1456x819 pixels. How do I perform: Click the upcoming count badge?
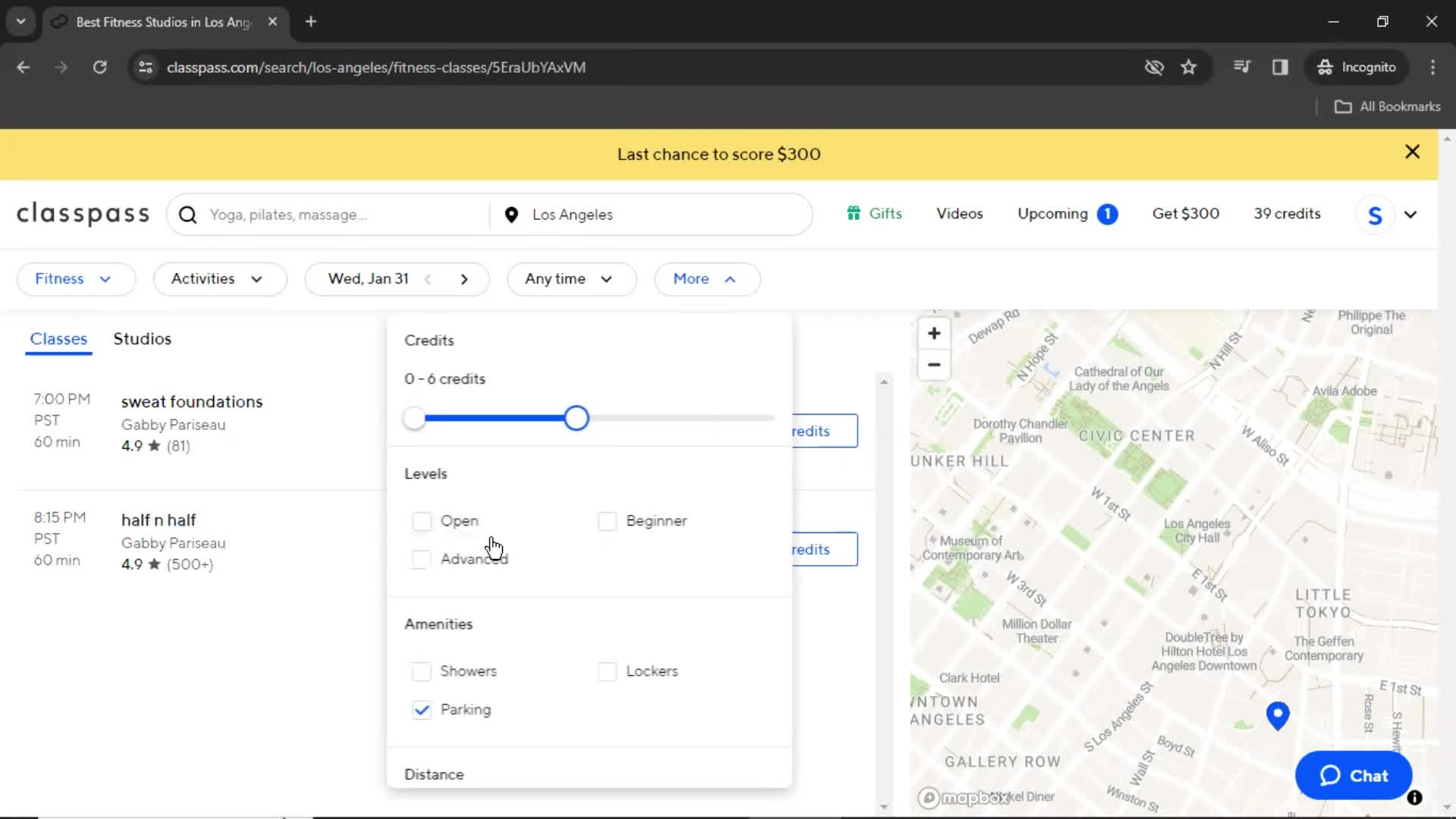[1107, 215]
